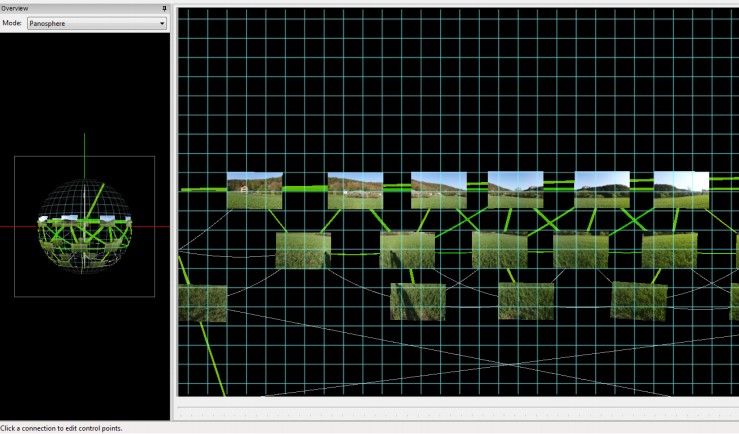Click green link between the two shadow thumbnails
The height and width of the screenshot is (434, 739).
[x=412, y=276]
